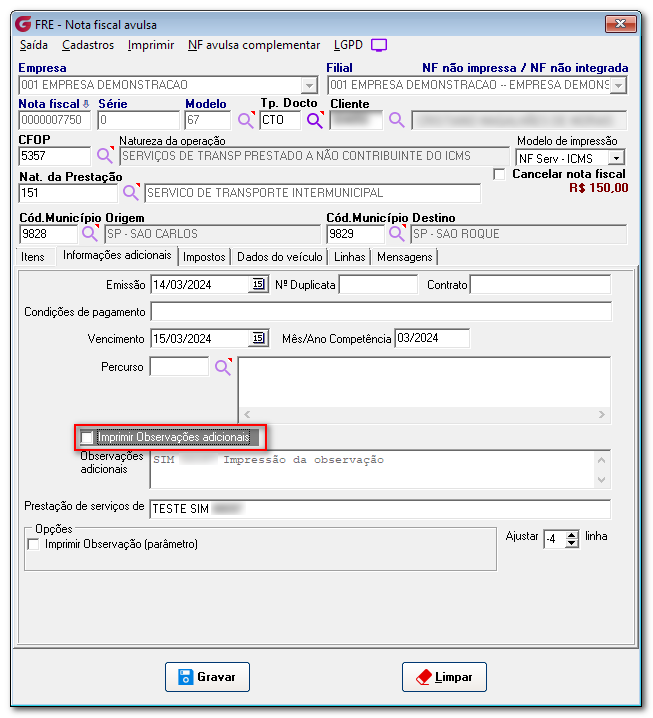Click the Nota fiscal sort arrow icon

(x=86, y=104)
